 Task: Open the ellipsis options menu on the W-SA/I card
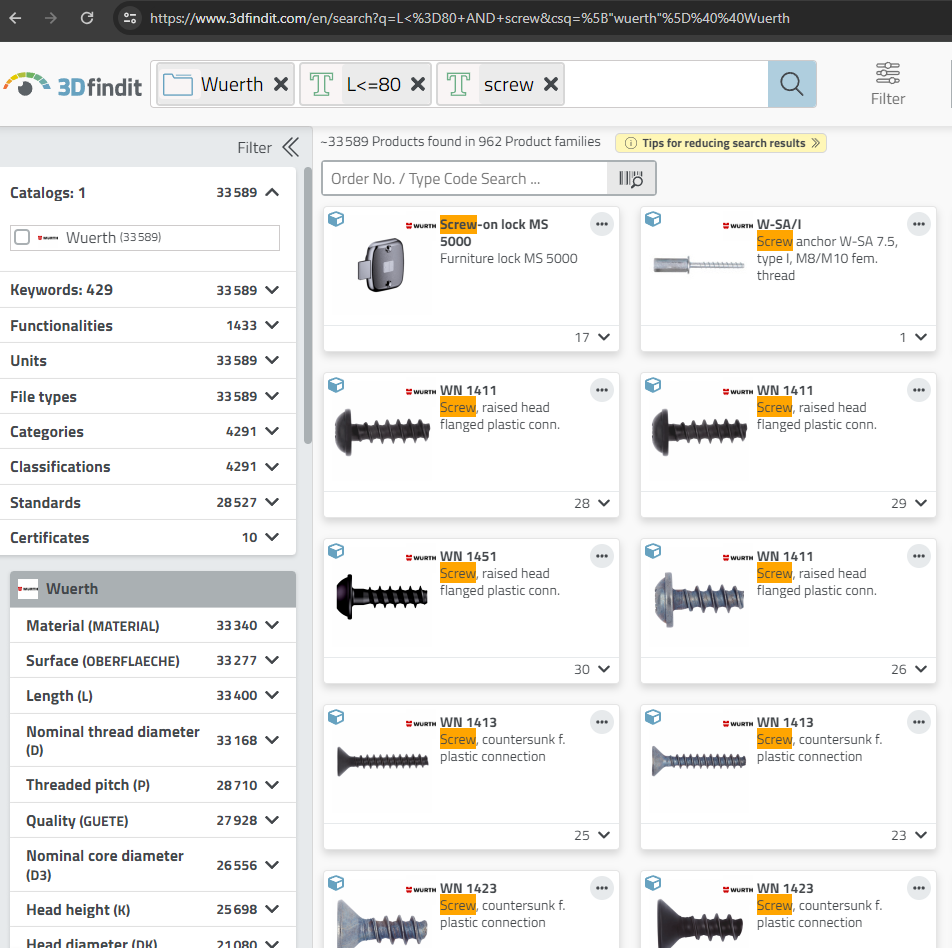click(x=918, y=224)
